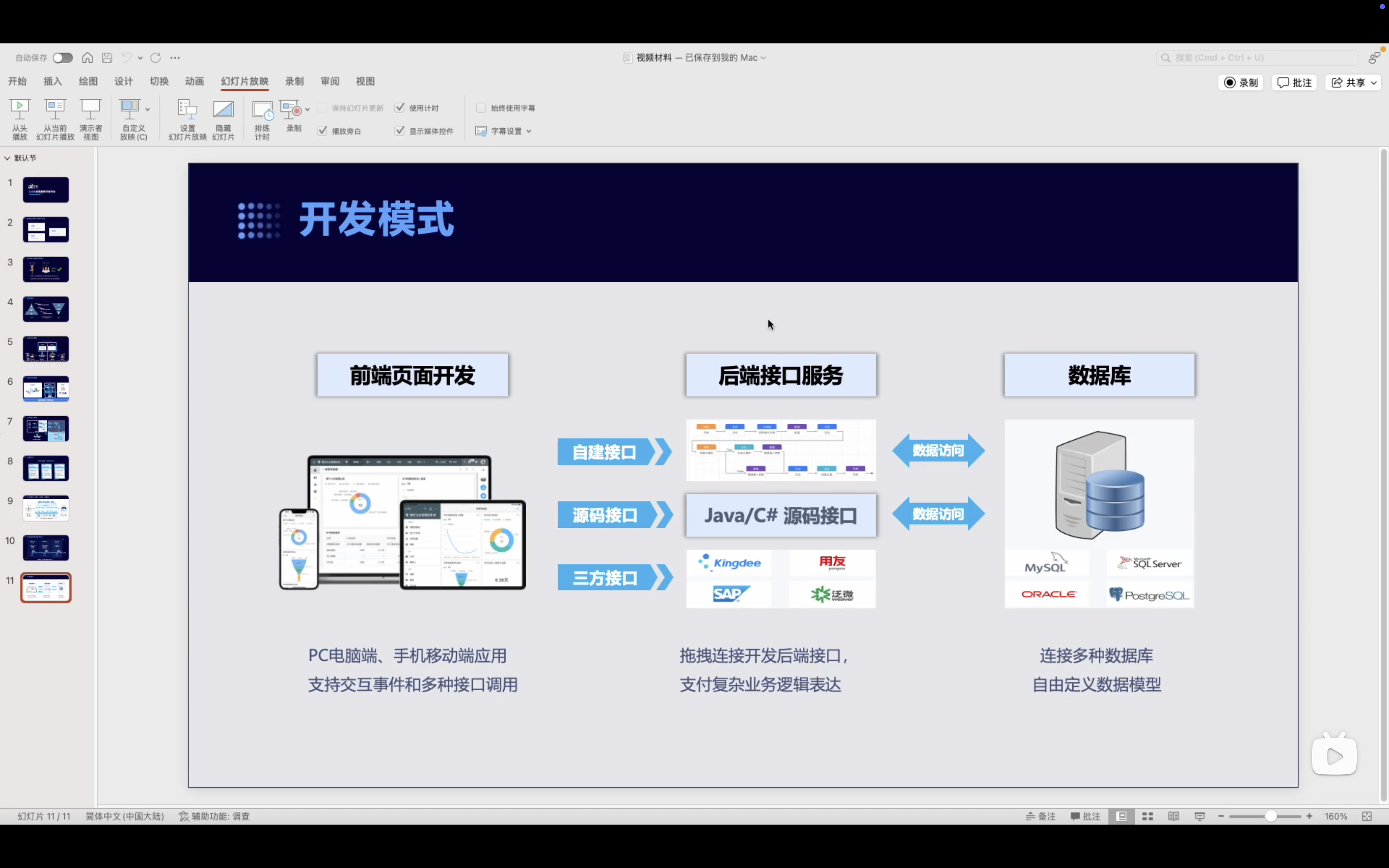Image resolution: width=1389 pixels, height=868 pixels.
Task: Click the Java/C# 源码接口 box on slide
Action: tap(780, 515)
